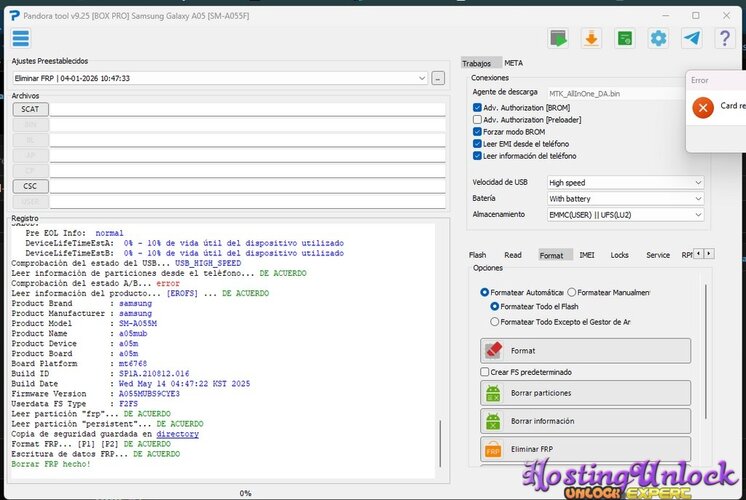The image size is (746, 500).
Task: Click 'Borrar FRP hecho!' log line
Action: coord(50,464)
